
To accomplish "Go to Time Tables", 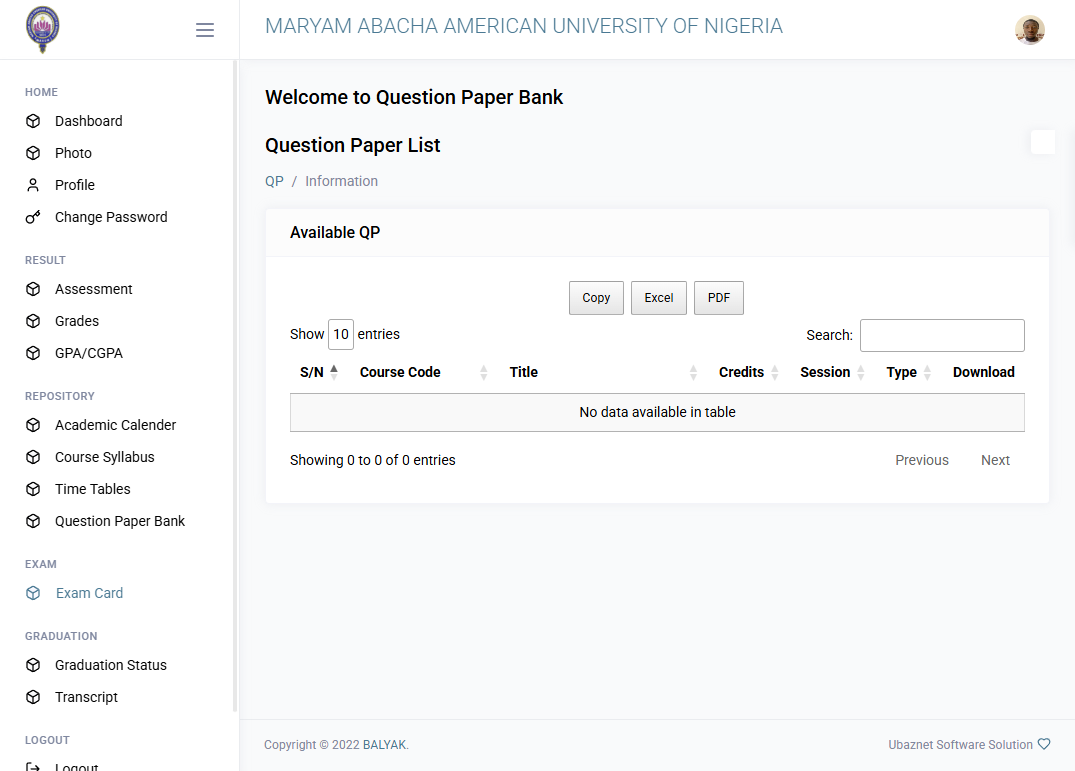I will point(93,489).
